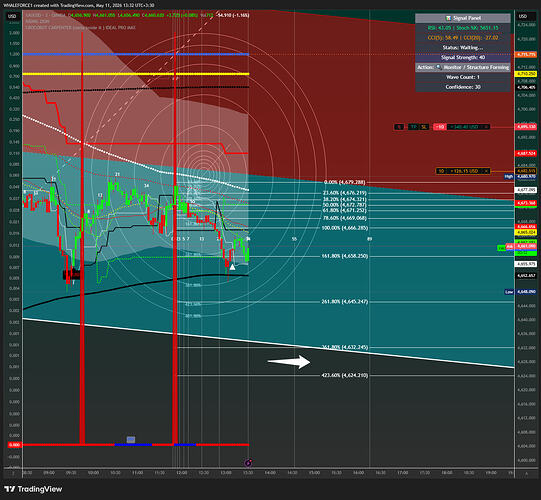
Task: Click the yellow 4,710.250 price tag
Action: [x=525, y=74]
